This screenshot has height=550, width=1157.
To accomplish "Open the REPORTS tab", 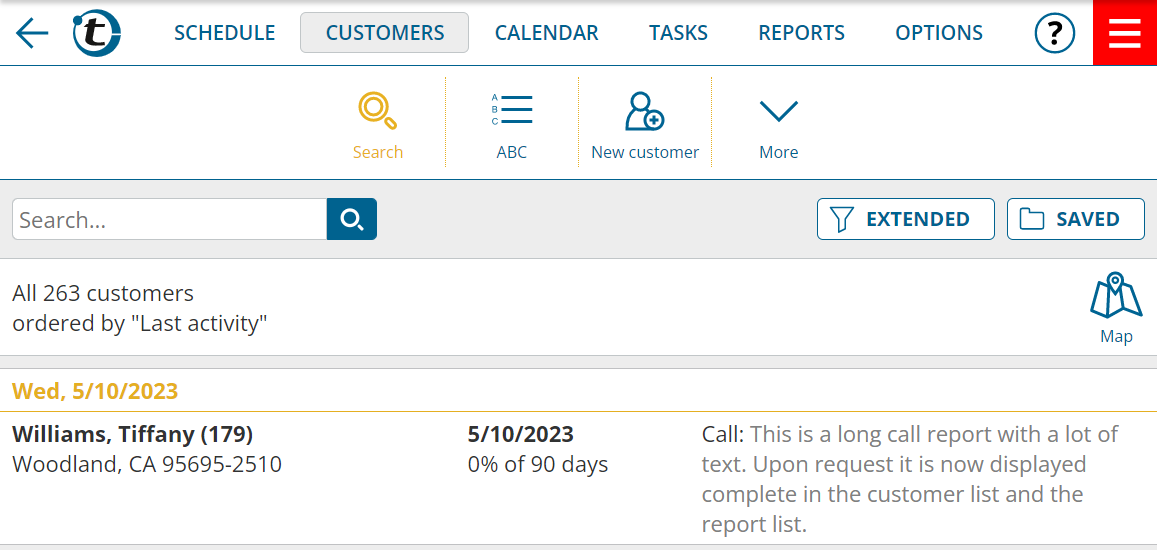I will (x=801, y=33).
